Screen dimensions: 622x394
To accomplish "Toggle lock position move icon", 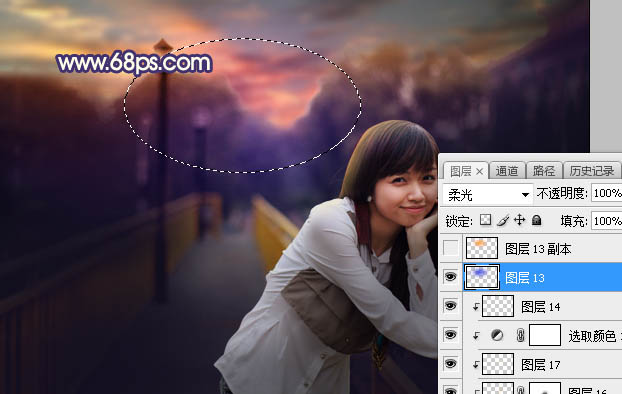I will point(520,220).
